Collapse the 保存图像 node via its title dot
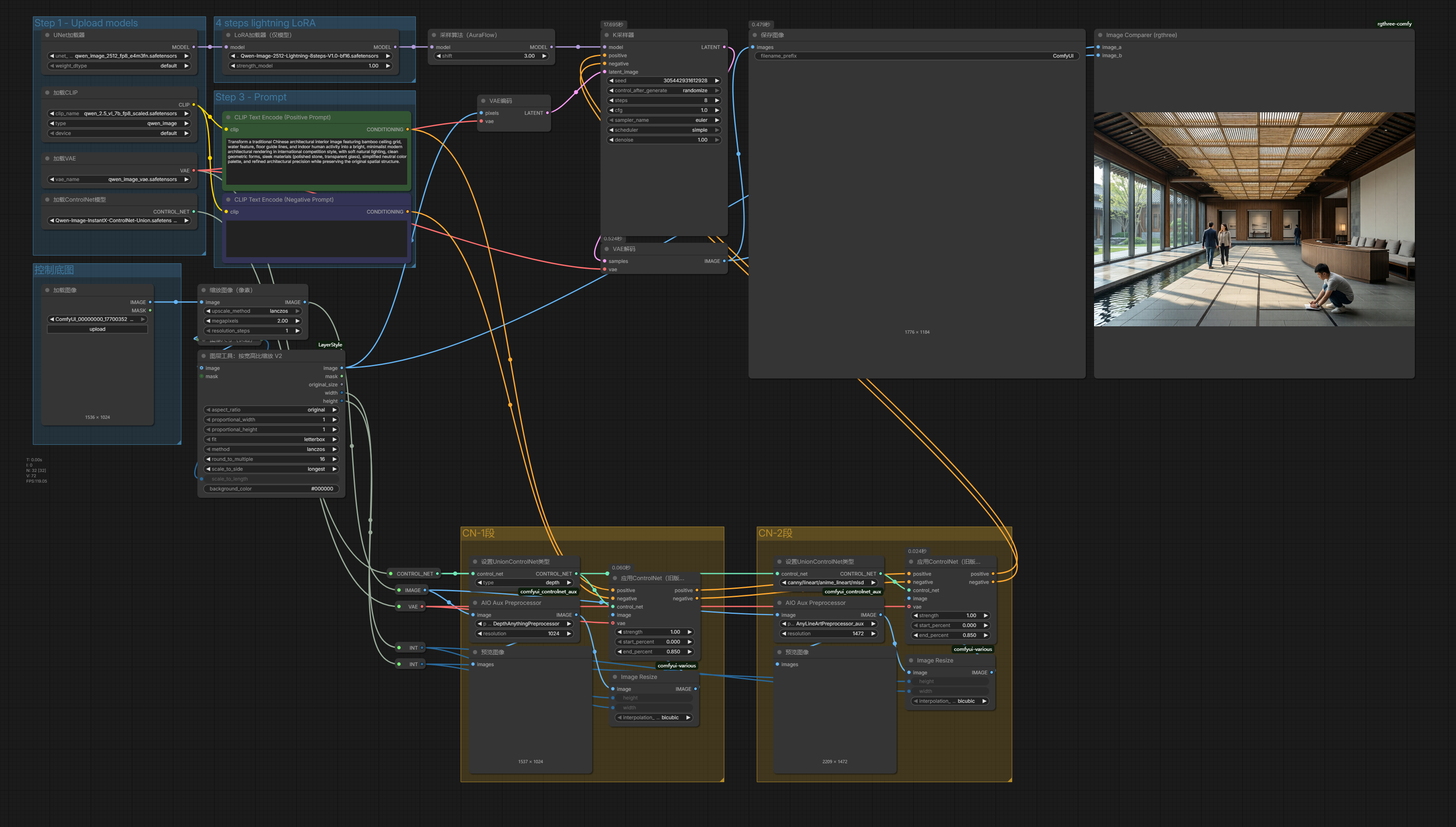 (755, 35)
